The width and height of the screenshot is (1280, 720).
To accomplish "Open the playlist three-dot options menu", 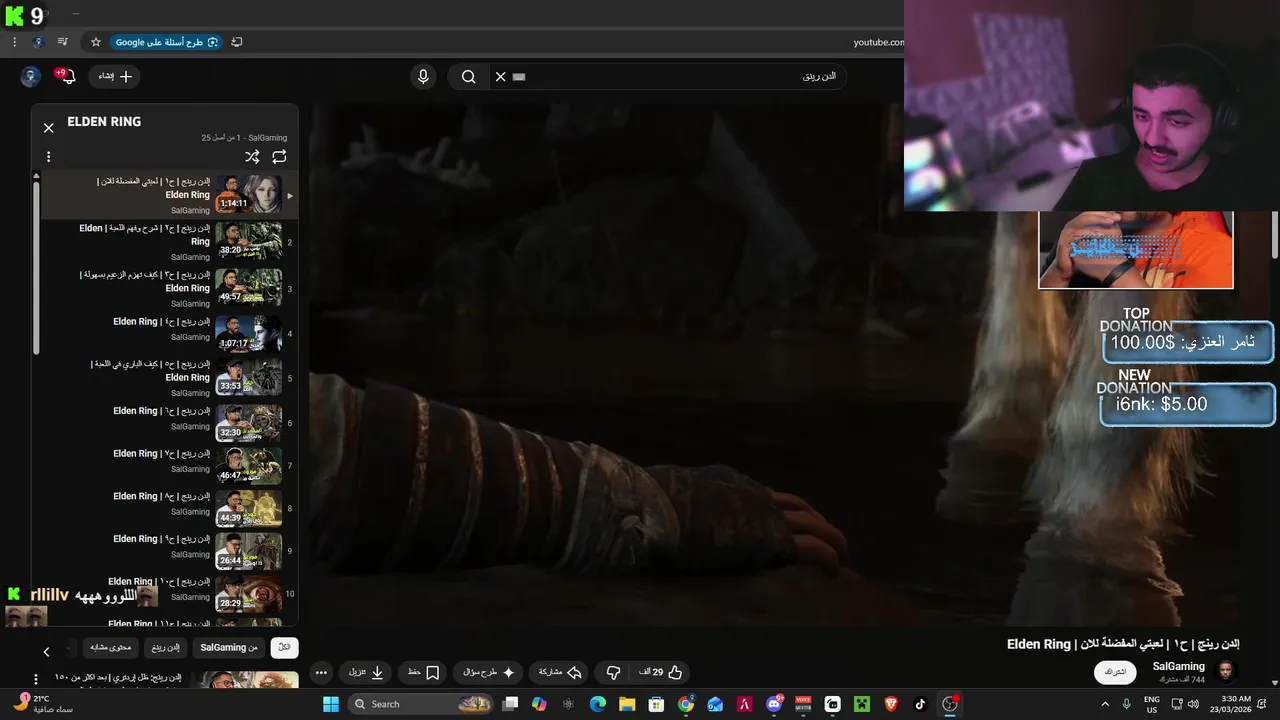I will point(48,157).
